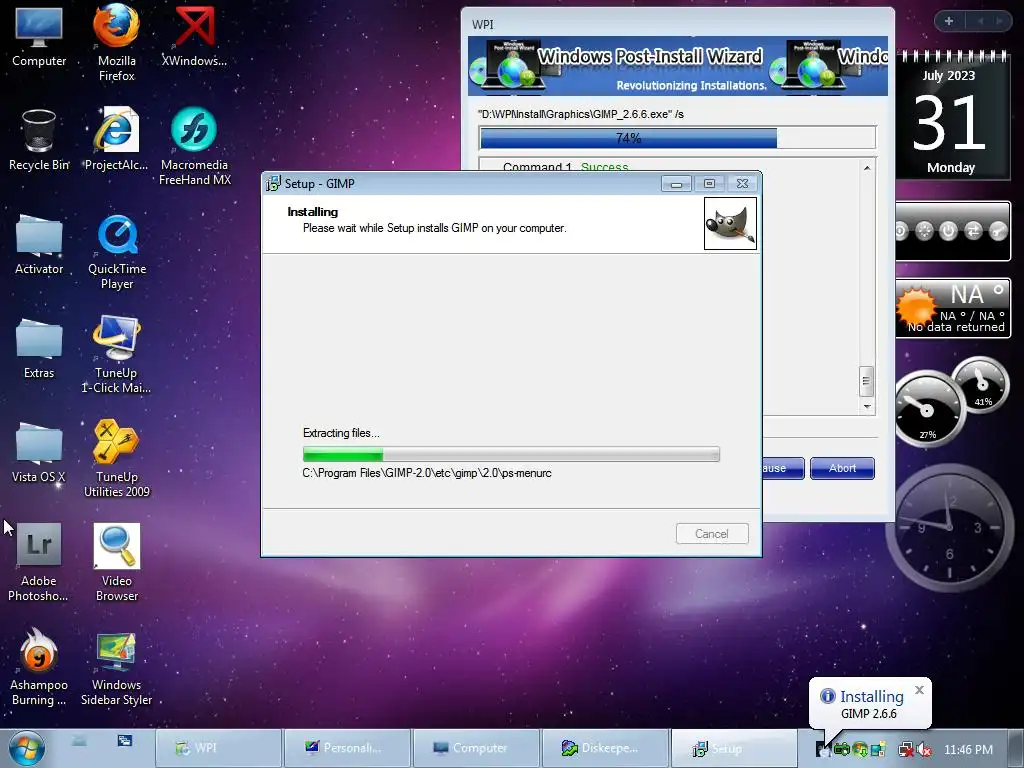1024x768 pixels.
Task: Switch to WPI taskbar button
Action: tap(218, 748)
